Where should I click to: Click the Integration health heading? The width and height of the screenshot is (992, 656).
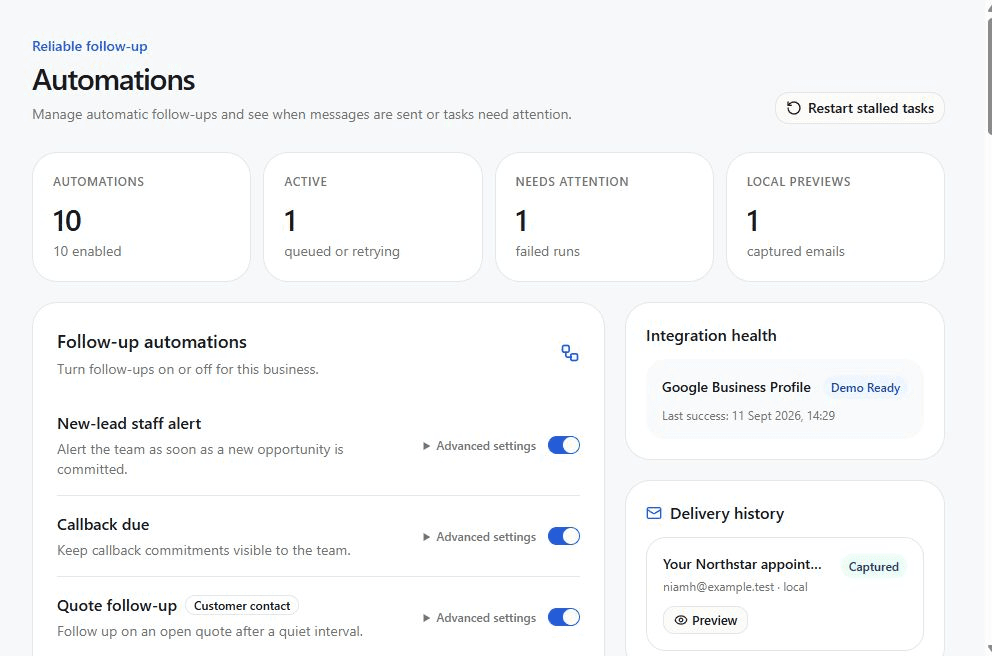[711, 336]
